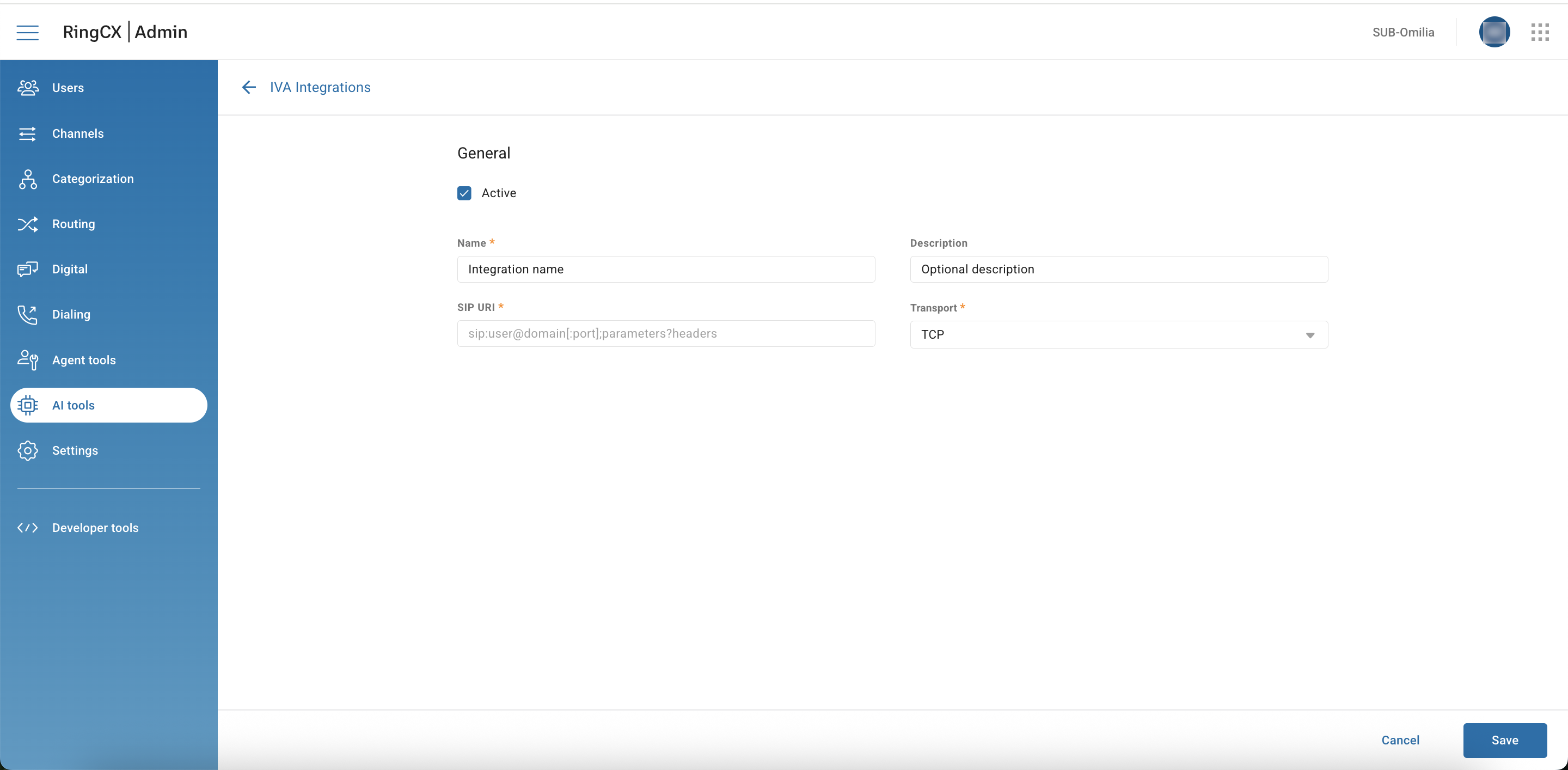Click the Save button
The height and width of the screenshot is (770, 1568).
[x=1505, y=740]
